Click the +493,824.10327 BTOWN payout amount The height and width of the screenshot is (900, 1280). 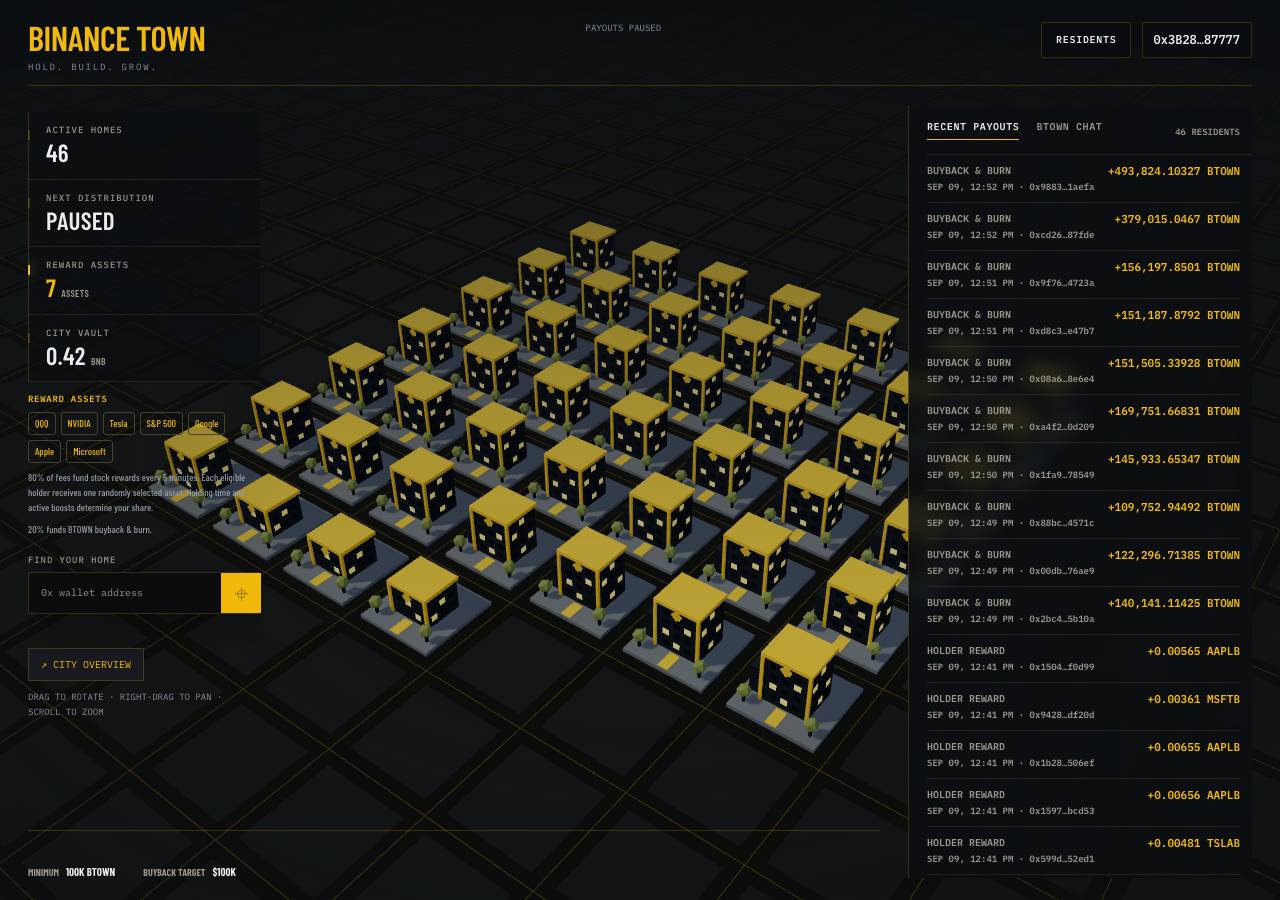[1173, 171]
